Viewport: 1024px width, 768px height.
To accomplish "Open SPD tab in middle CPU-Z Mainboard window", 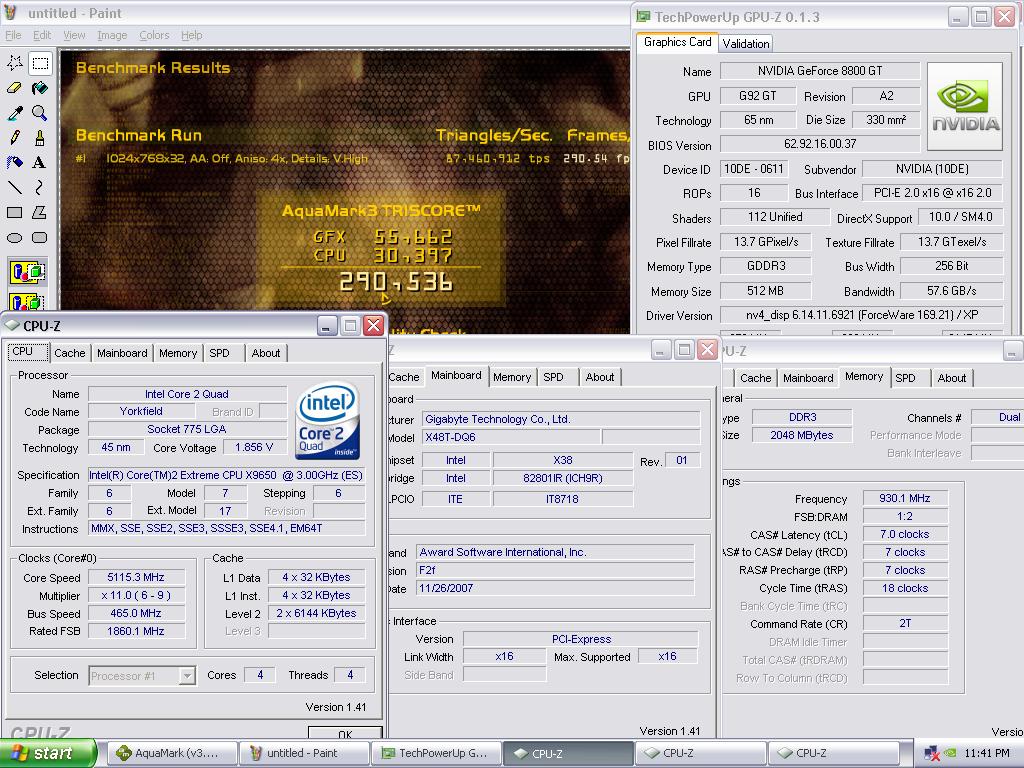I will (x=553, y=377).
